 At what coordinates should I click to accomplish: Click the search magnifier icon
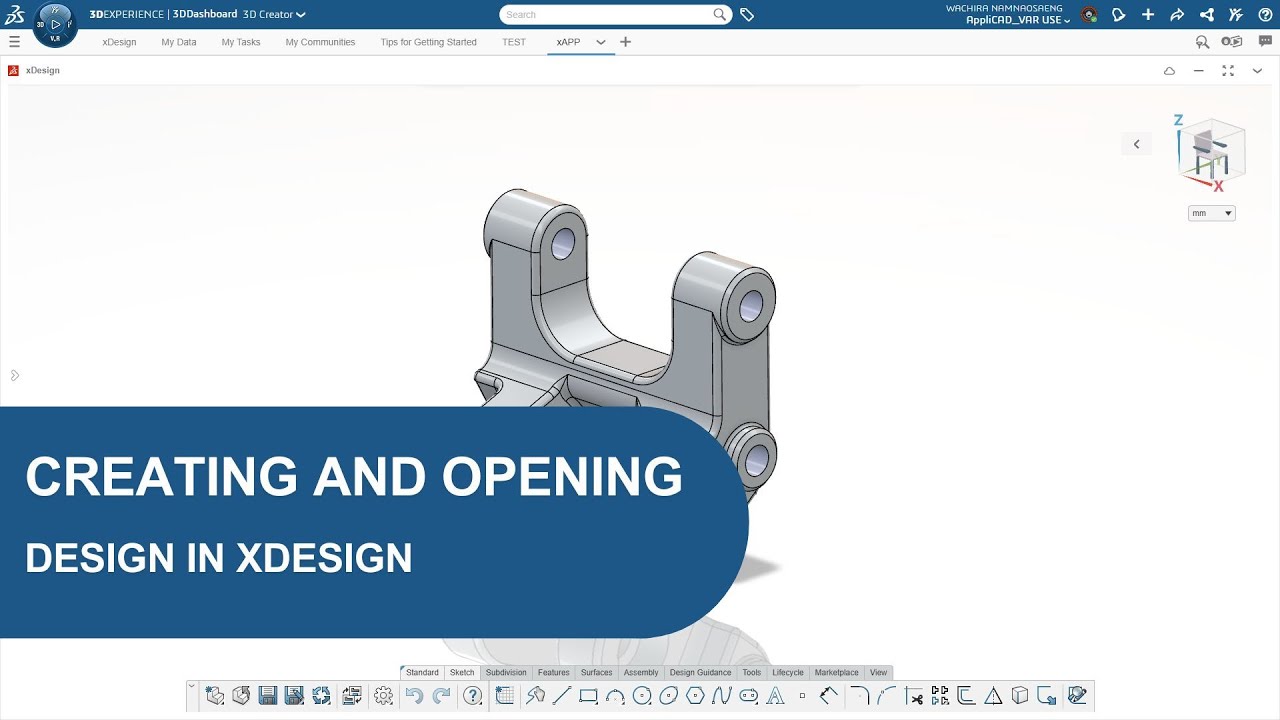click(720, 14)
